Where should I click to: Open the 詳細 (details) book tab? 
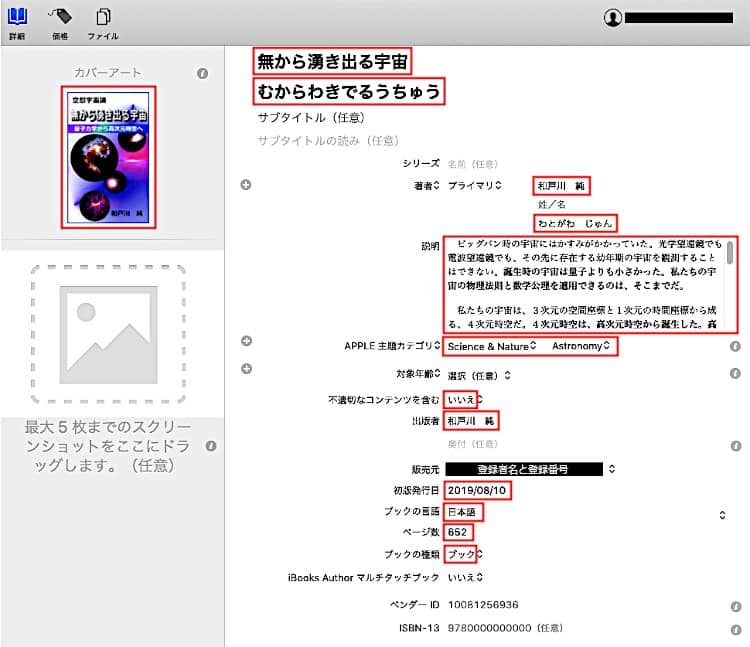[17, 23]
